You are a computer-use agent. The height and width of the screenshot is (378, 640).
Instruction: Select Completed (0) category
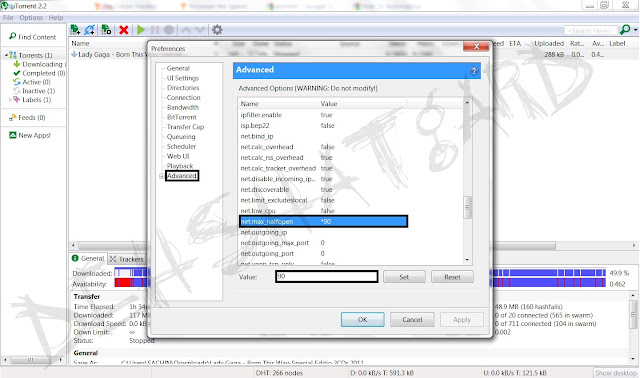click(39, 73)
